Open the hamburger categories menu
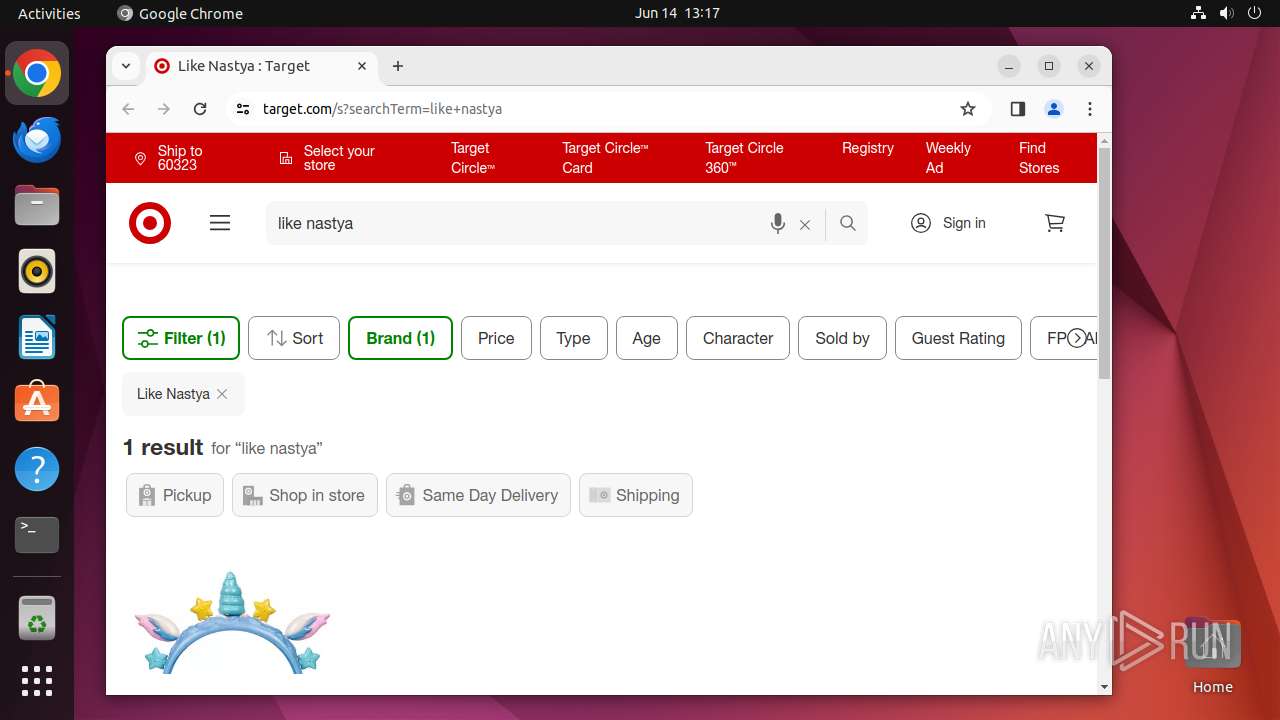1280x720 pixels. click(220, 223)
